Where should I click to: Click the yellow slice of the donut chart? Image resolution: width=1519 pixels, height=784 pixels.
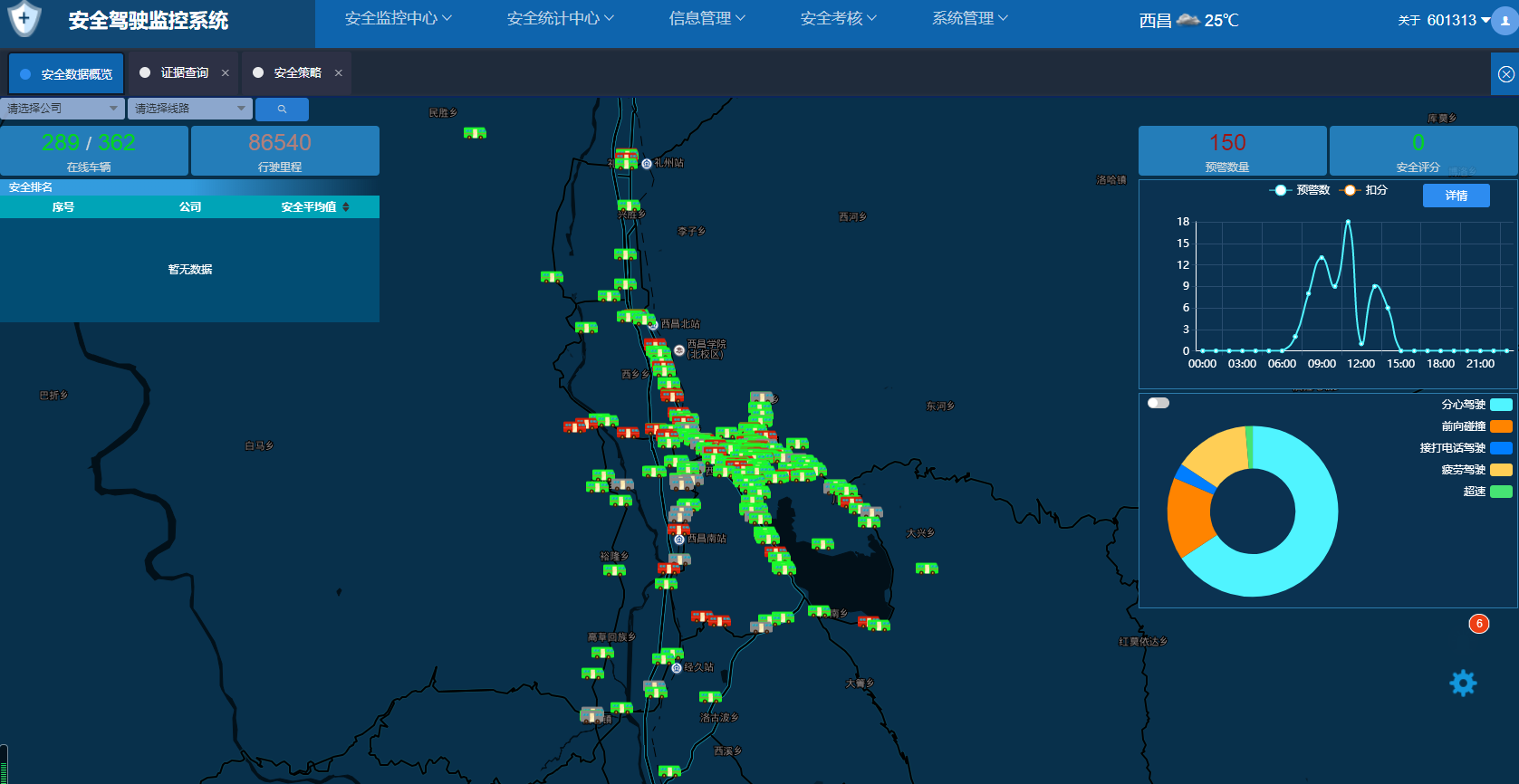point(1218,454)
